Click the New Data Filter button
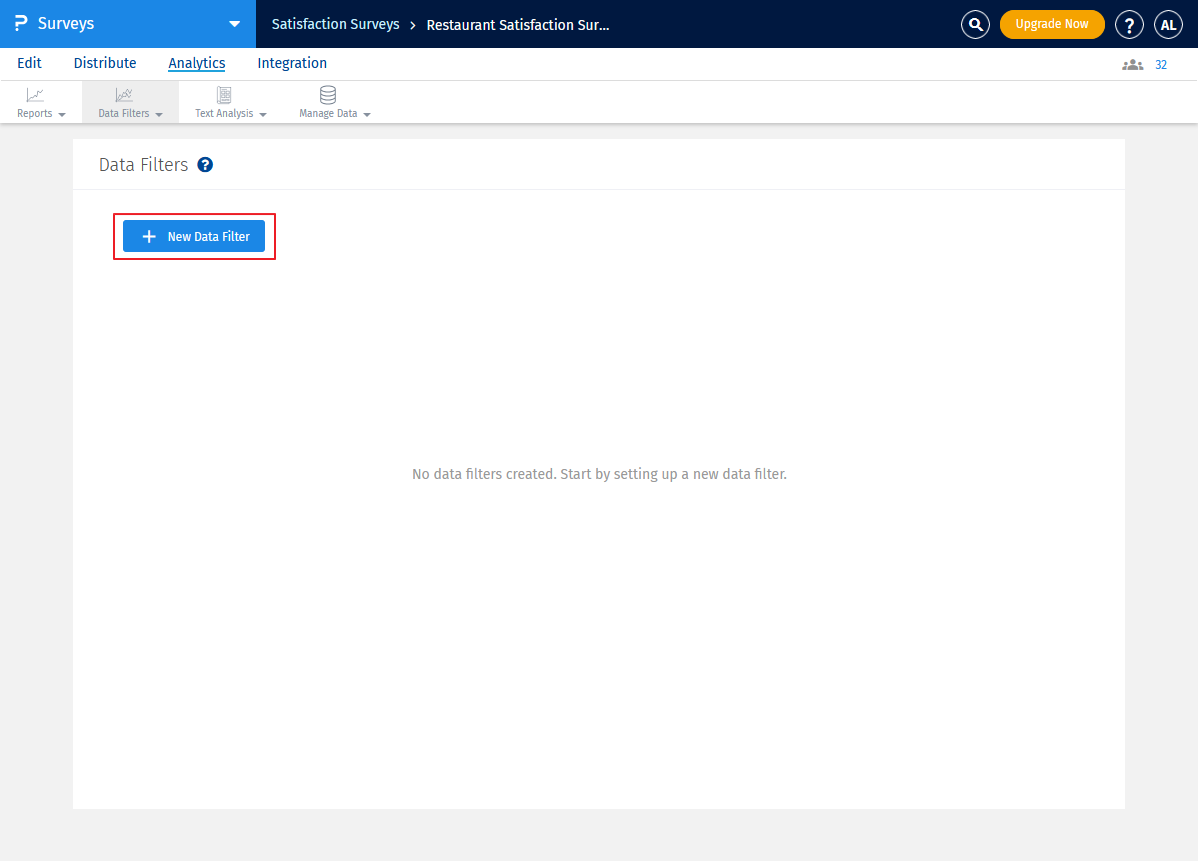This screenshot has width=1198, height=861. [194, 236]
